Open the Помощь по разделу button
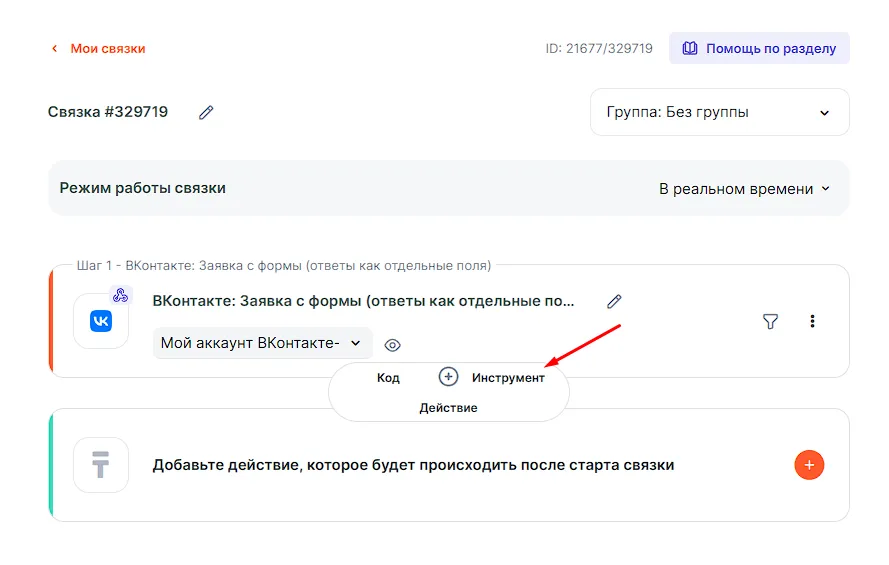This screenshot has width=889, height=565. [x=759, y=48]
